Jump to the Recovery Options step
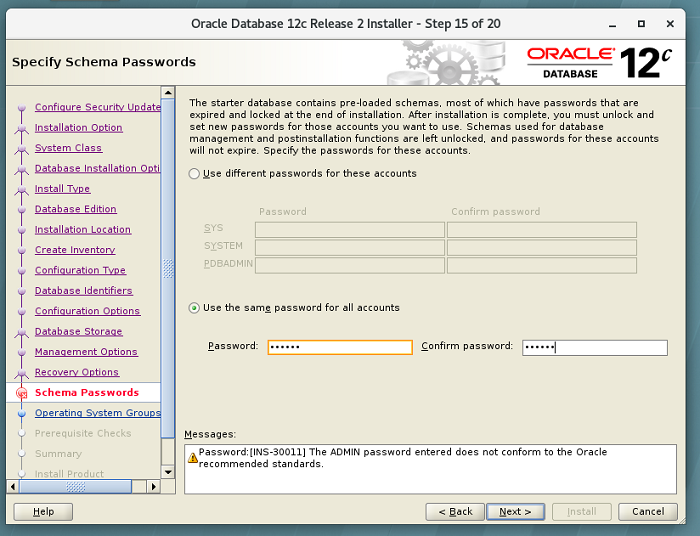The height and width of the screenshot is (536, 700). click(x=76, y=372)
